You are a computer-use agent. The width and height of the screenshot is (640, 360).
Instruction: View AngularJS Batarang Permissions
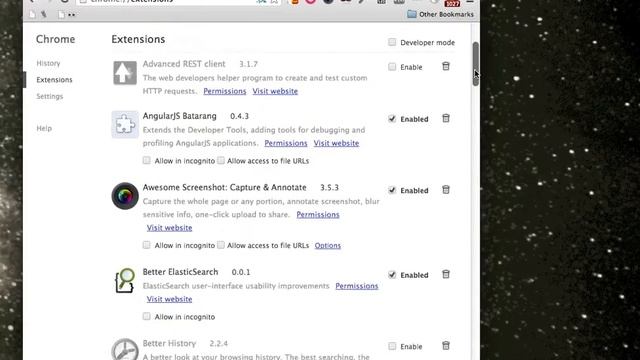[286, 143]
